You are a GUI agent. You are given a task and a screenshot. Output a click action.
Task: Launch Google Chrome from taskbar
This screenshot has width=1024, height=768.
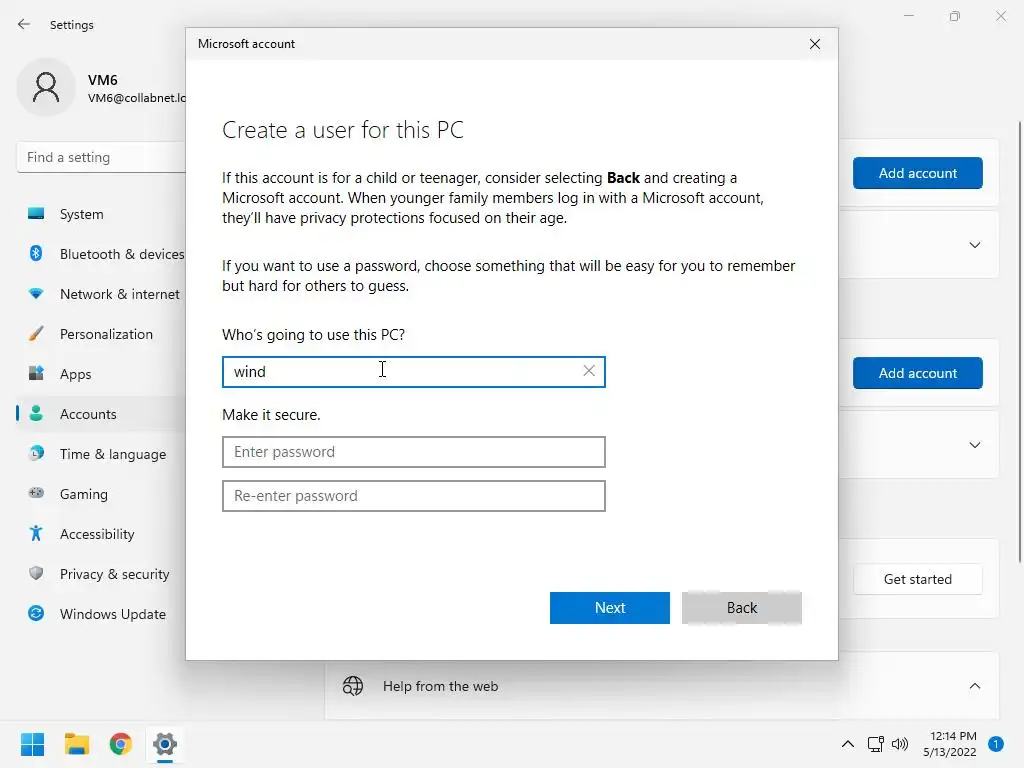pos(121,744)
